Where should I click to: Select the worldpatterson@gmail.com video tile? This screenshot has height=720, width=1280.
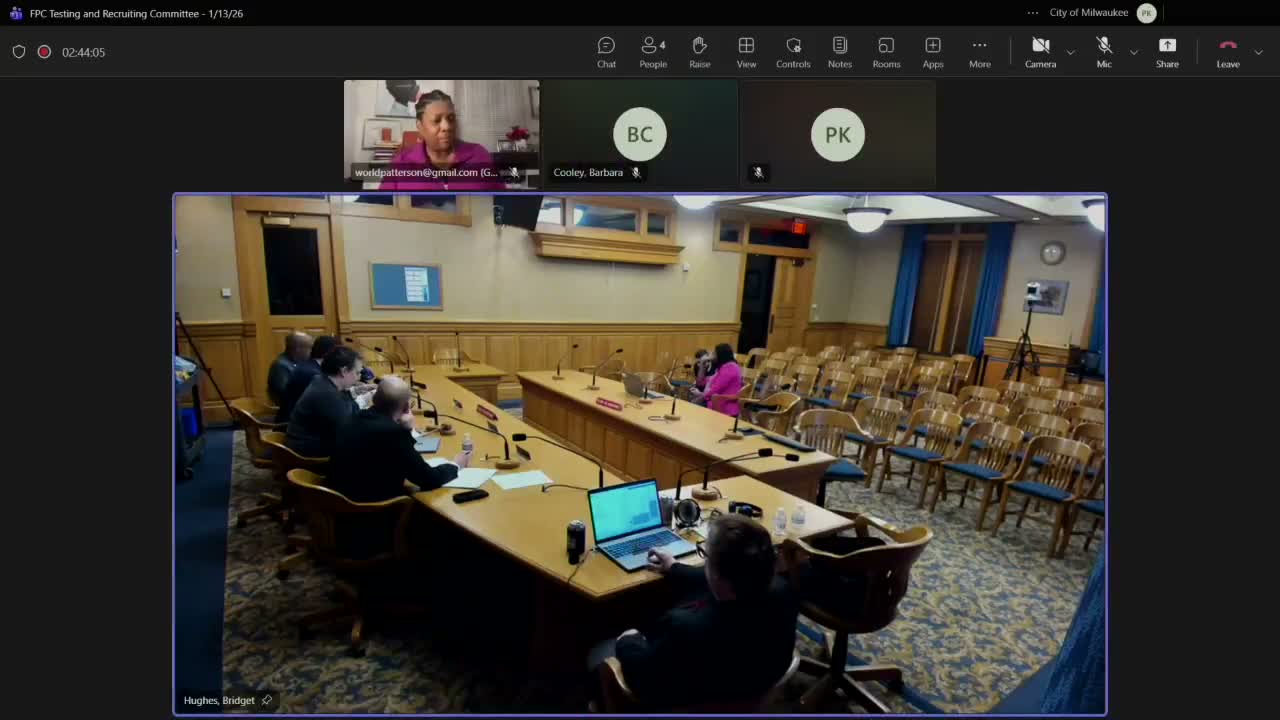coord(441,135)
